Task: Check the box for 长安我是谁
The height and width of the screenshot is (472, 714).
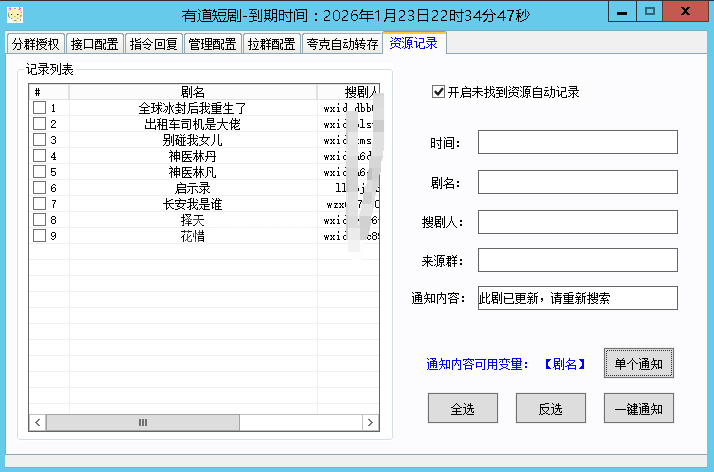Action: pos(40,203)
